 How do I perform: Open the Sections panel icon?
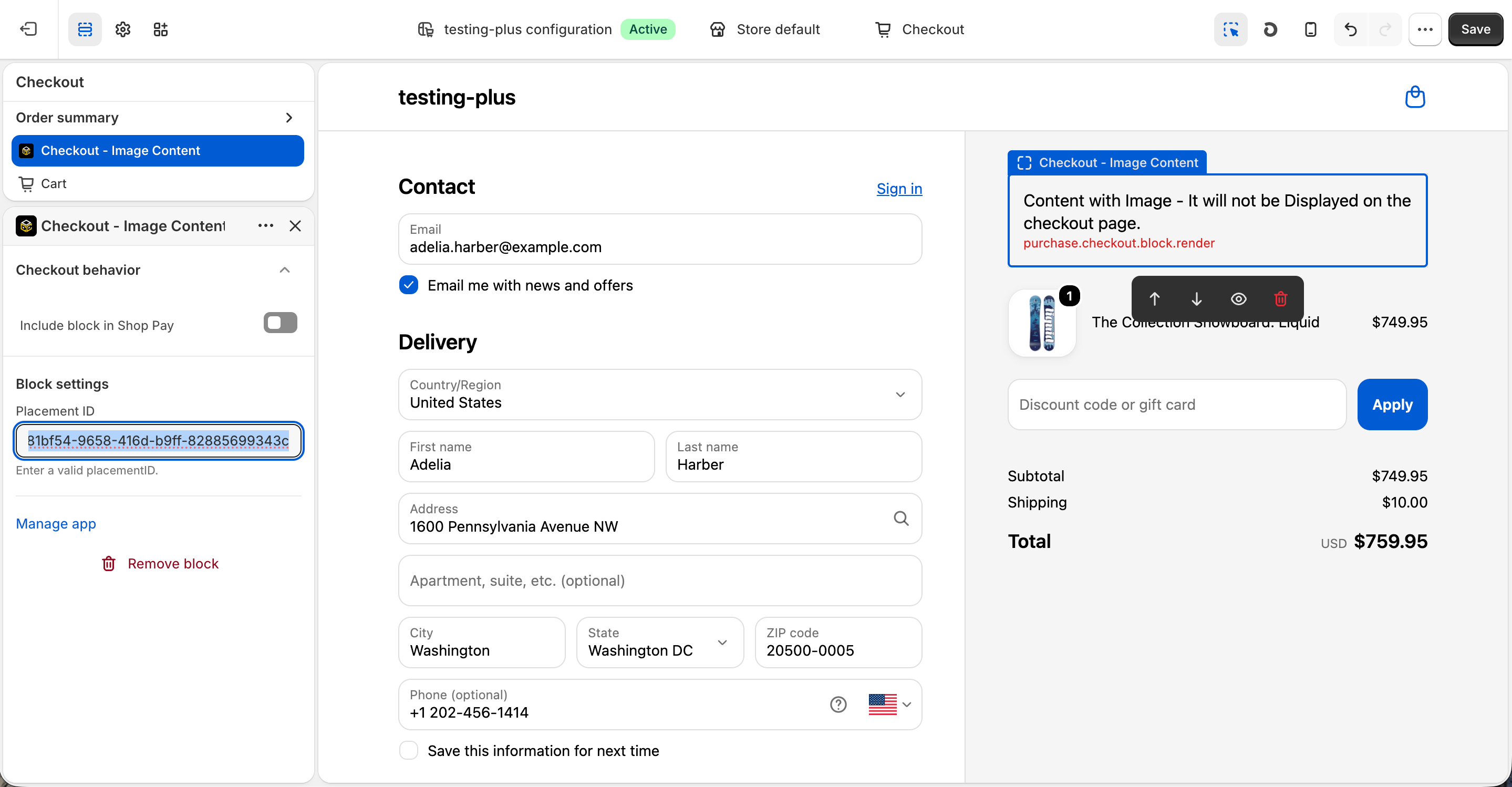click(85, 29)
